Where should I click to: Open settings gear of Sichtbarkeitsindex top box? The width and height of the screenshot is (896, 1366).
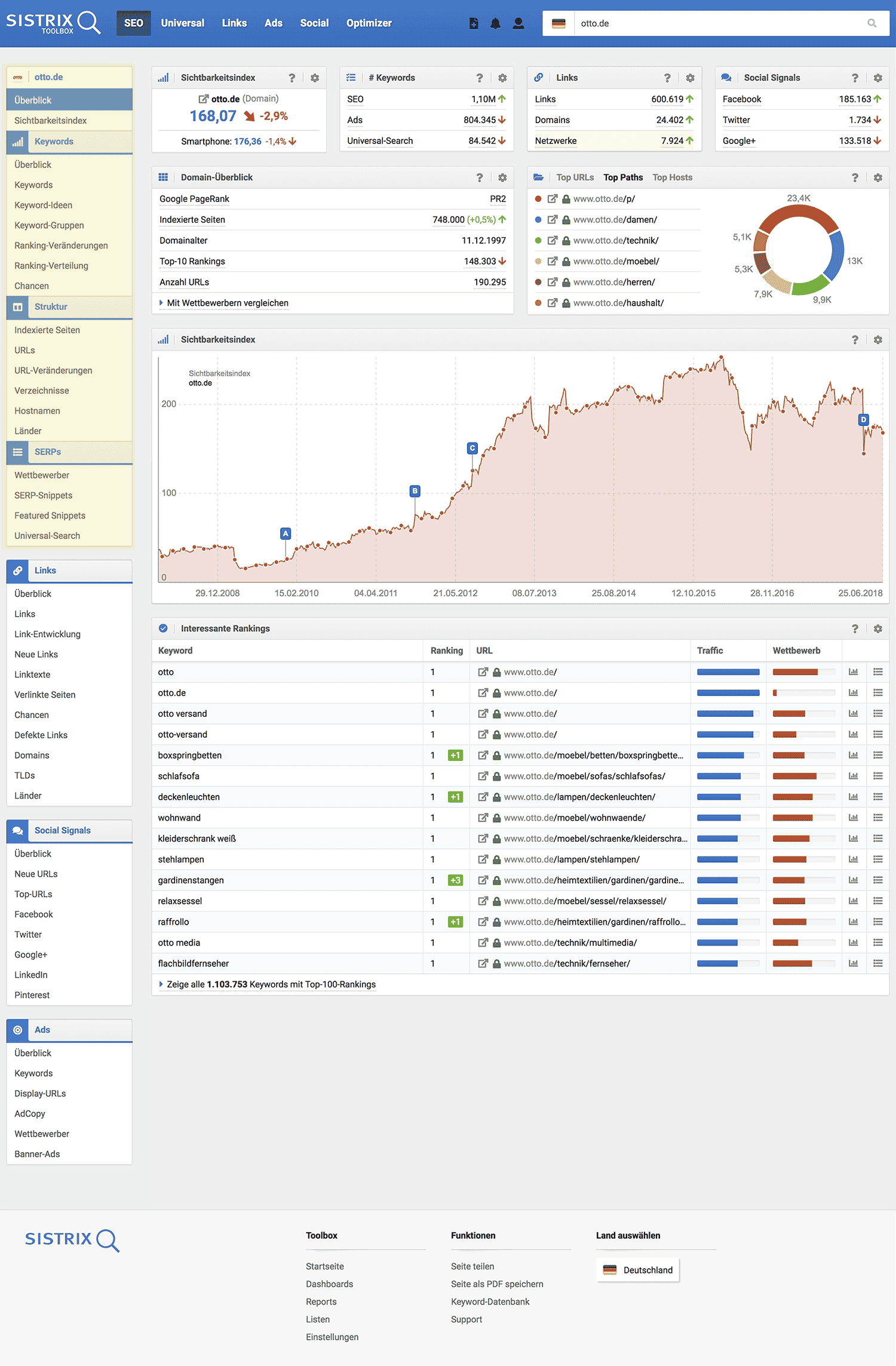pyautogui.click(x=315, y=78)
